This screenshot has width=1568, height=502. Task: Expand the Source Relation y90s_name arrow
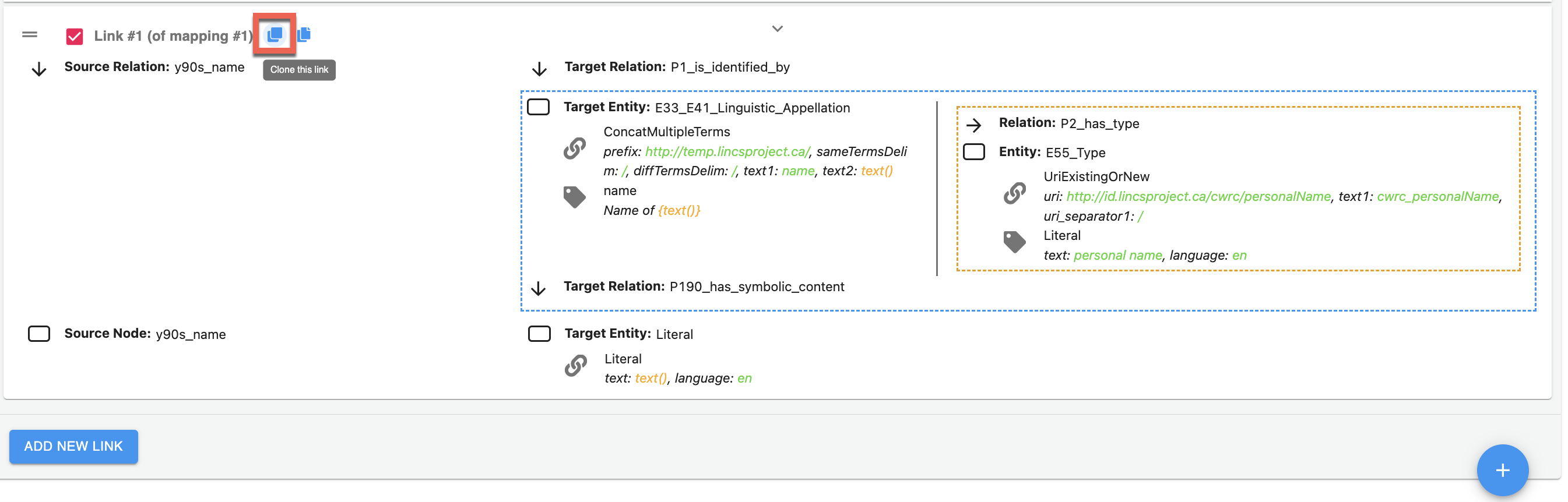point(39,69)
